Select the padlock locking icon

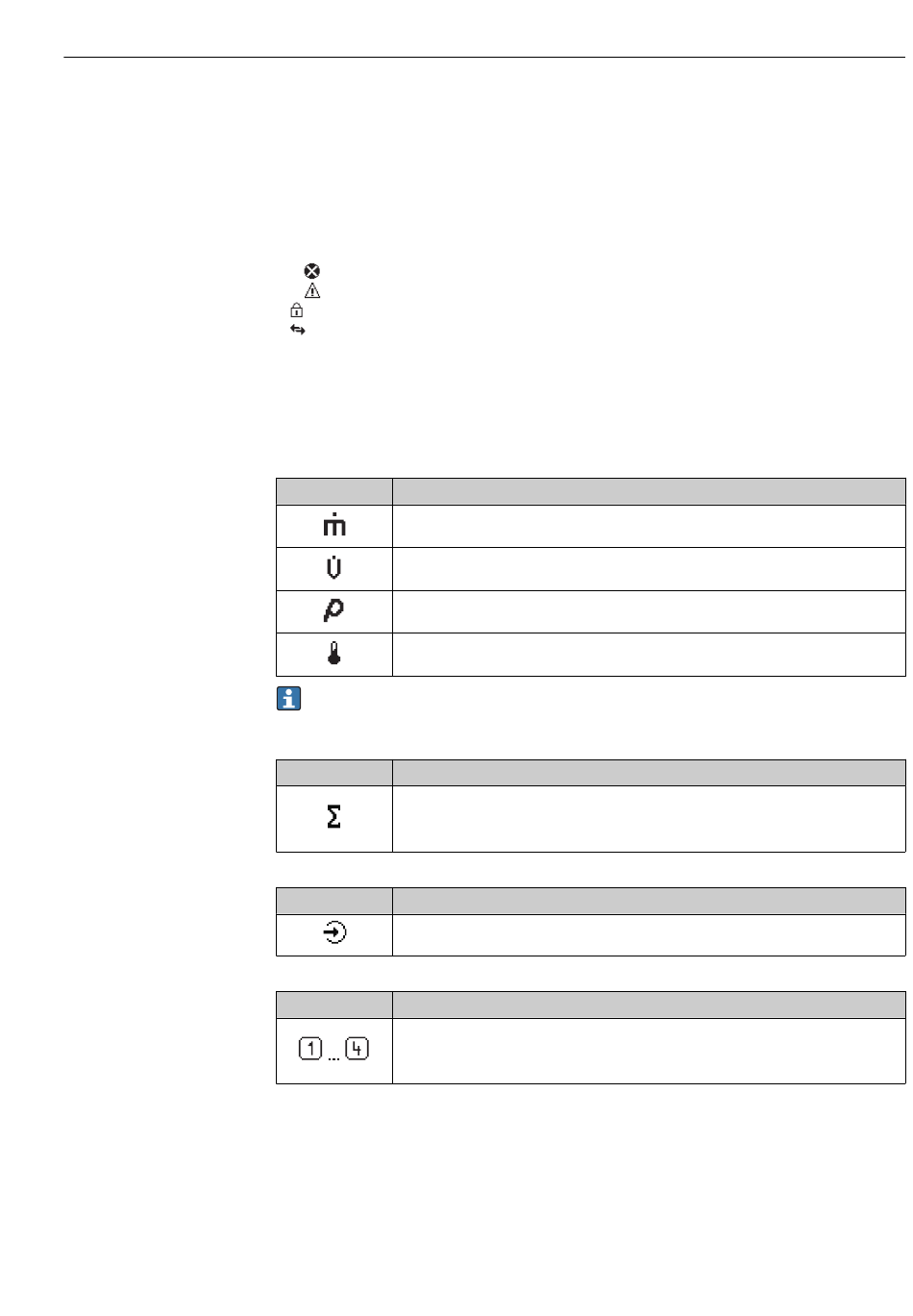click(297, 310)
